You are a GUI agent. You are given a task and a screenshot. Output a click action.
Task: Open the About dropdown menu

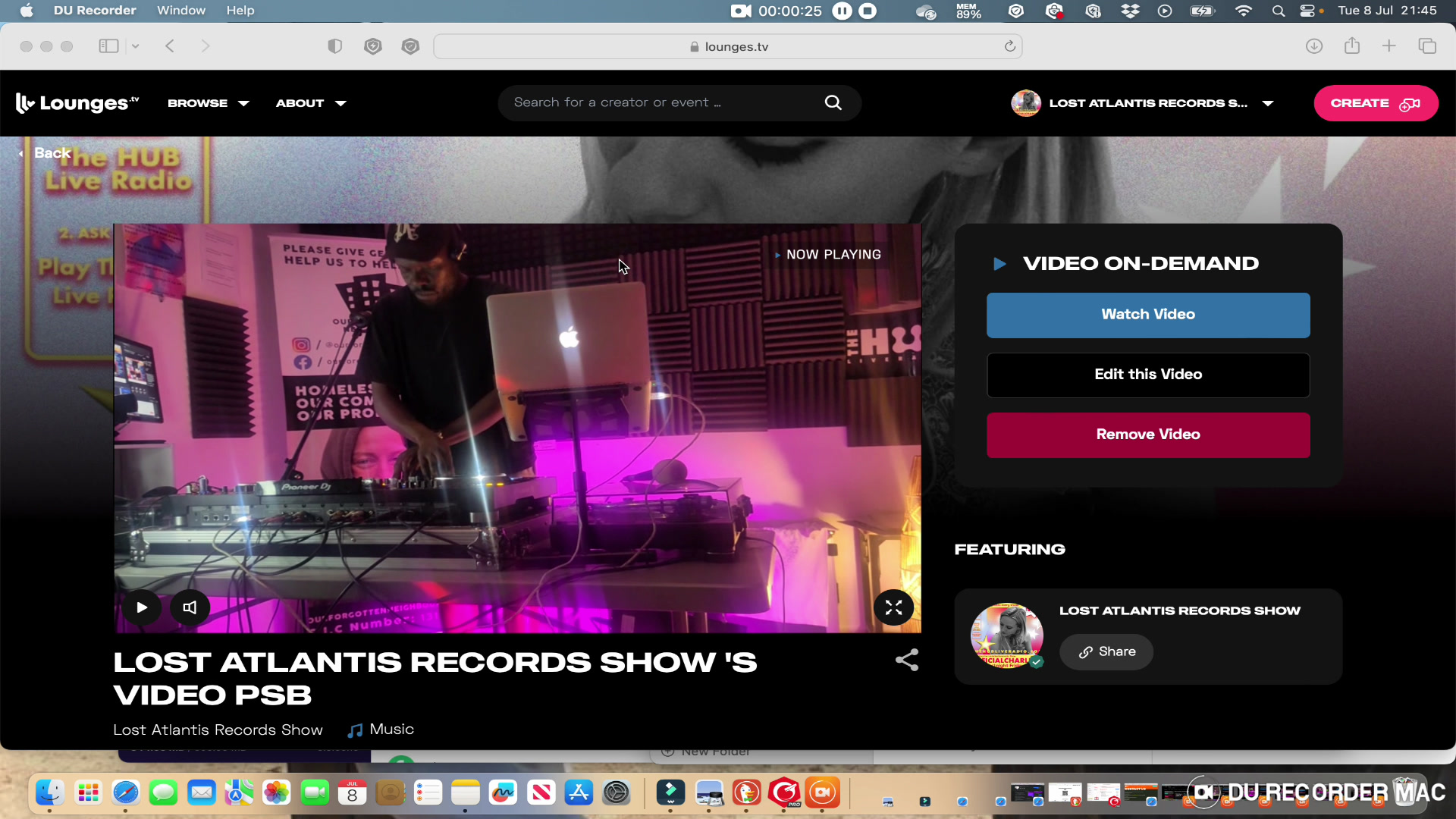[x=311, y=103]
